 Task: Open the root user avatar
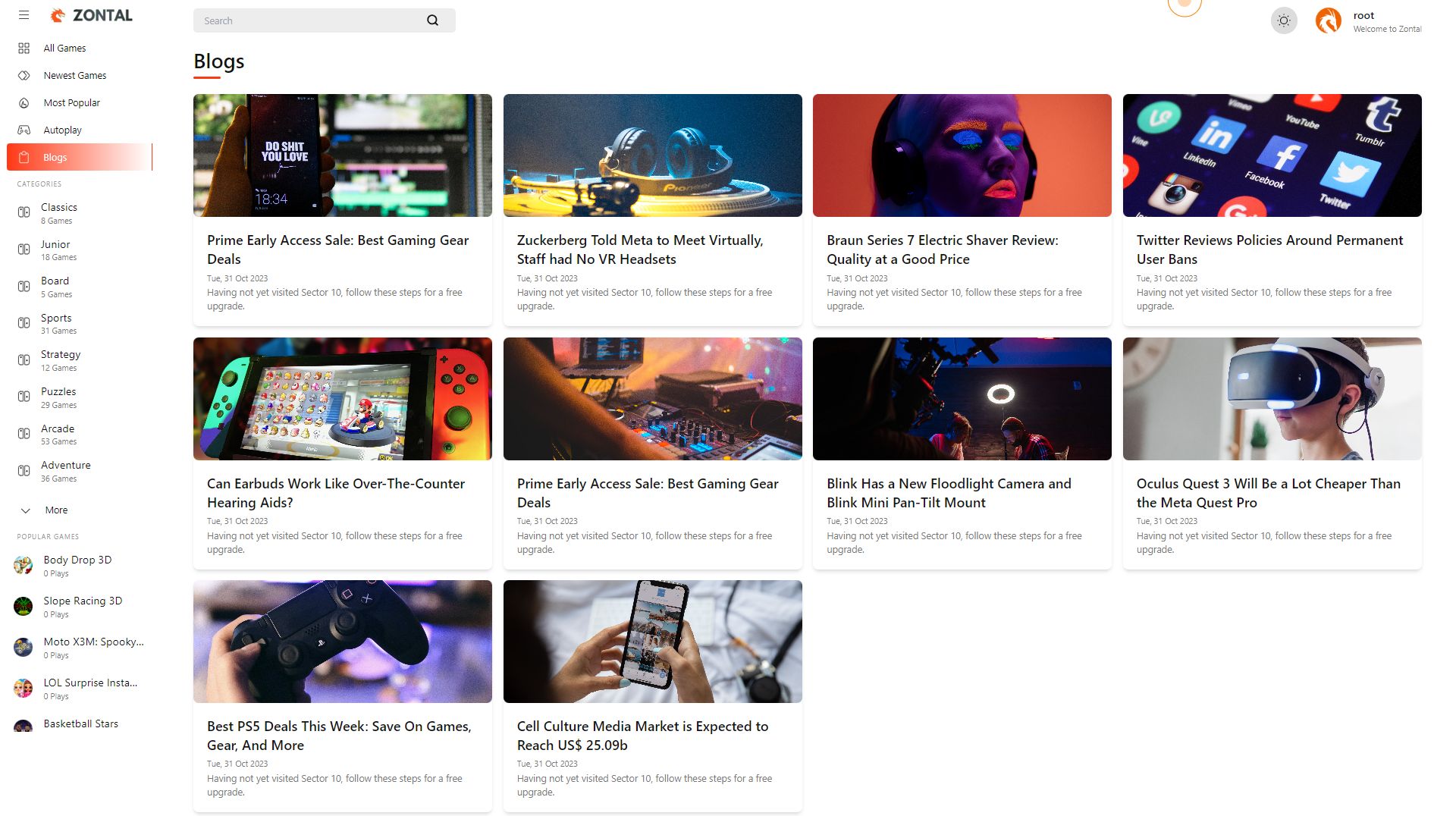coord(1329,20)
